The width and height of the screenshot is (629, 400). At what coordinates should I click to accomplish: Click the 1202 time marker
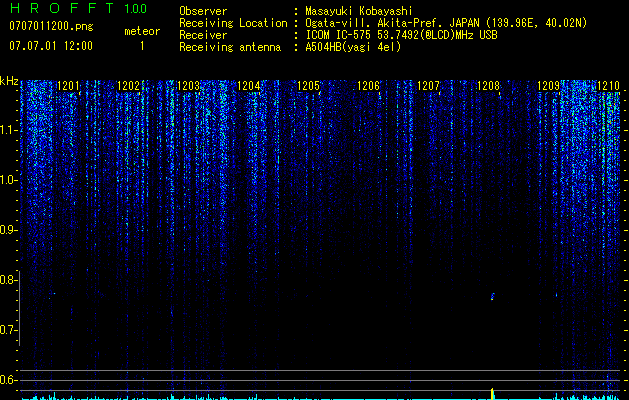coord(128,86)
